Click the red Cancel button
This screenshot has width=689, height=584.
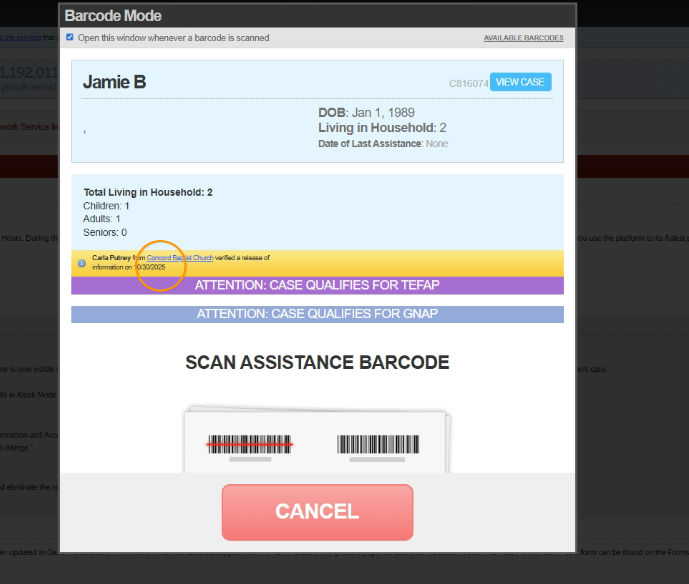pyautogui.click(x=317, y=512)
